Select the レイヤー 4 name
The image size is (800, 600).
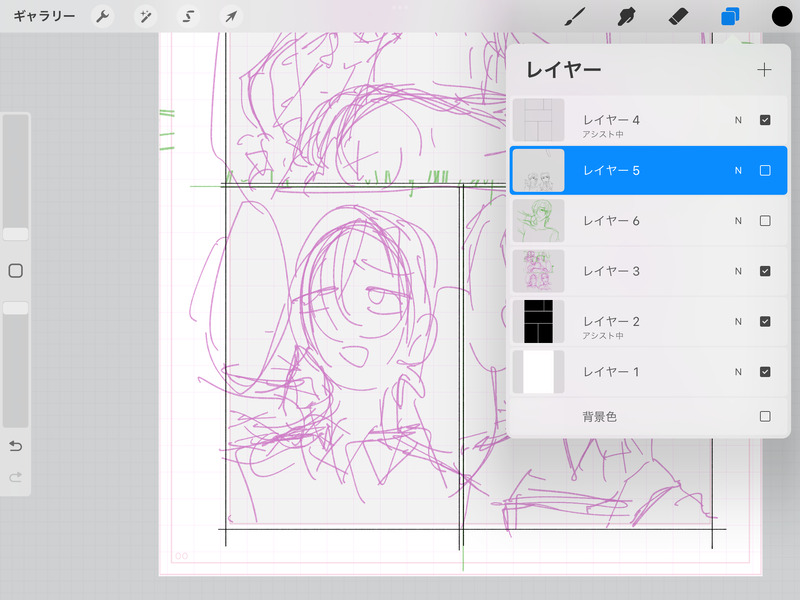coord(611,120)
